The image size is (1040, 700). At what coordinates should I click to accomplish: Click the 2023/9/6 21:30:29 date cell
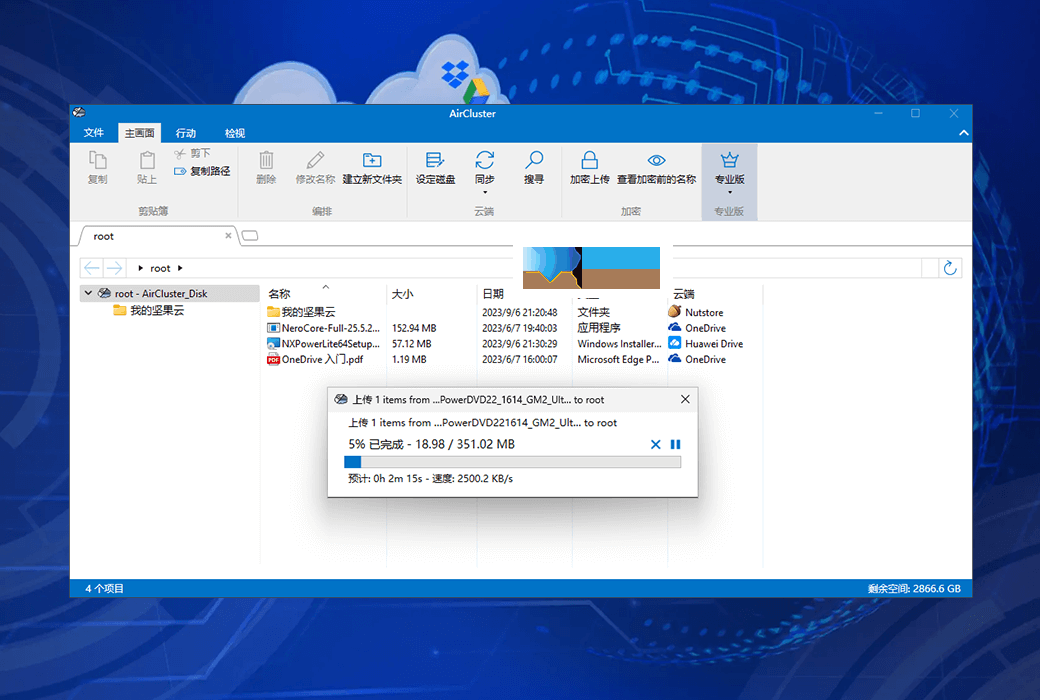coord(519,344)
